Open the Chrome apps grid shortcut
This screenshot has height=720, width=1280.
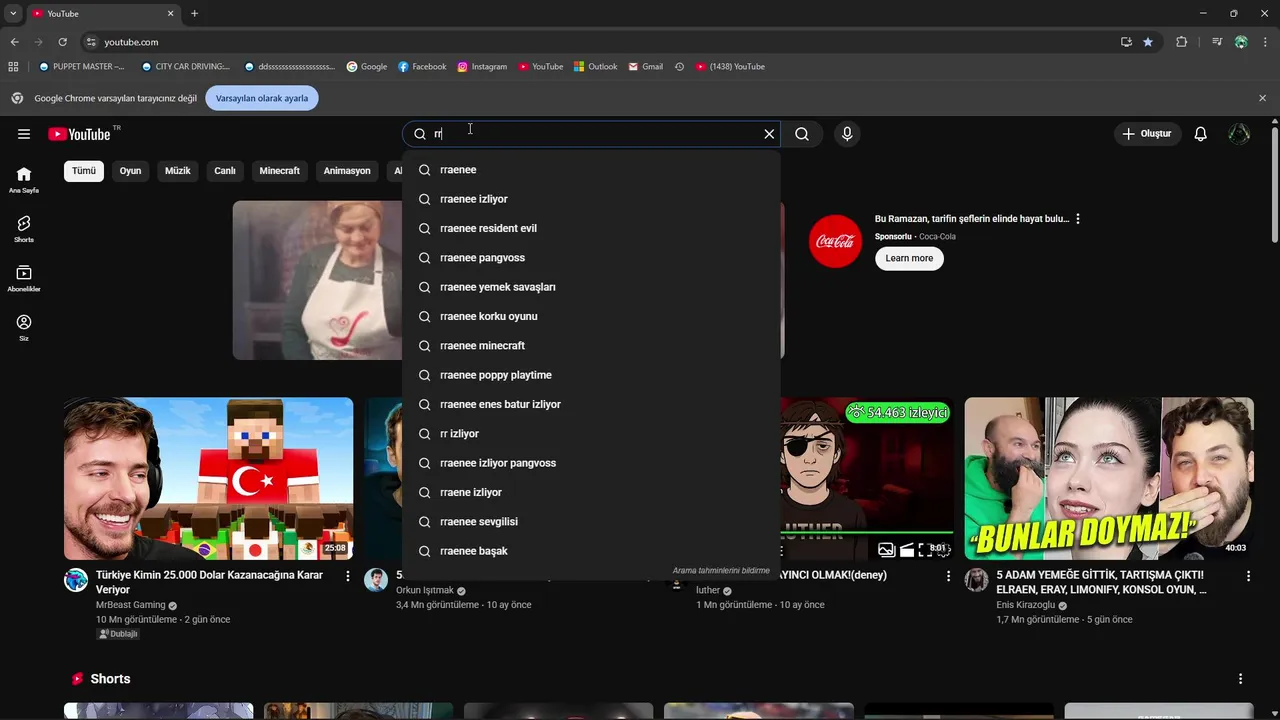[13, 67]
